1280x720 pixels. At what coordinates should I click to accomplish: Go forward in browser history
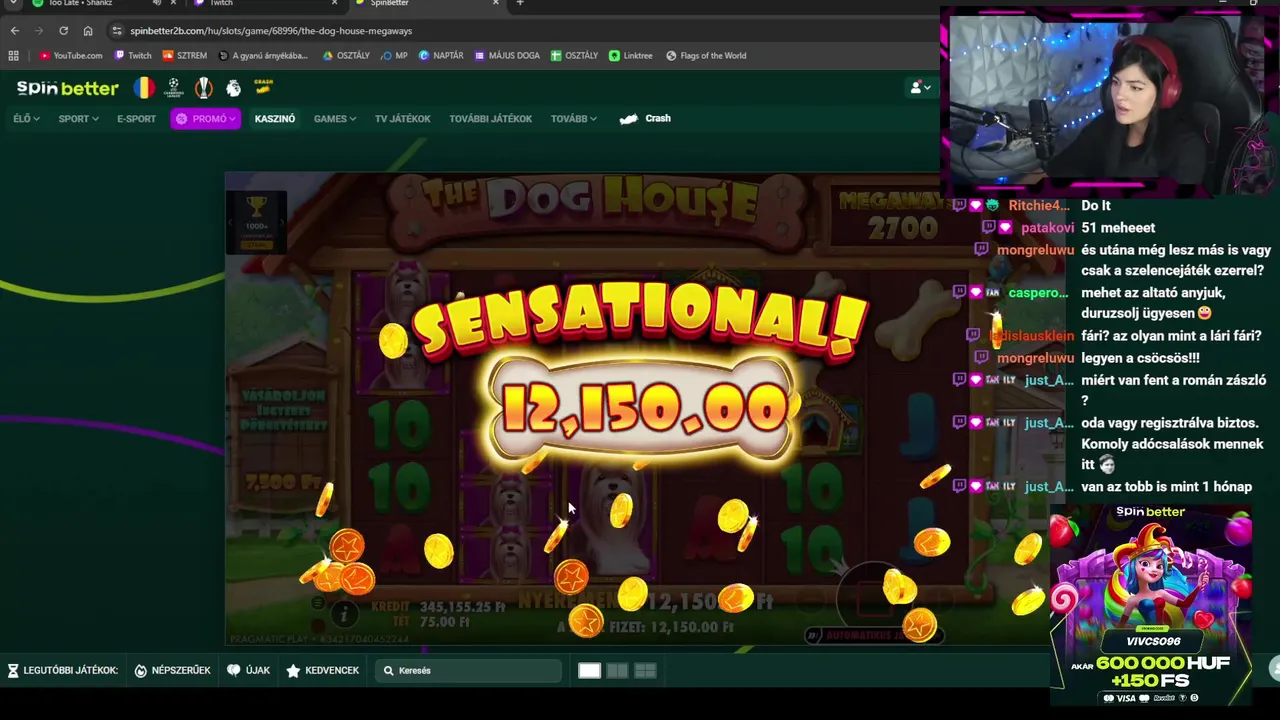pyautogui.click(x=39, y=31)
